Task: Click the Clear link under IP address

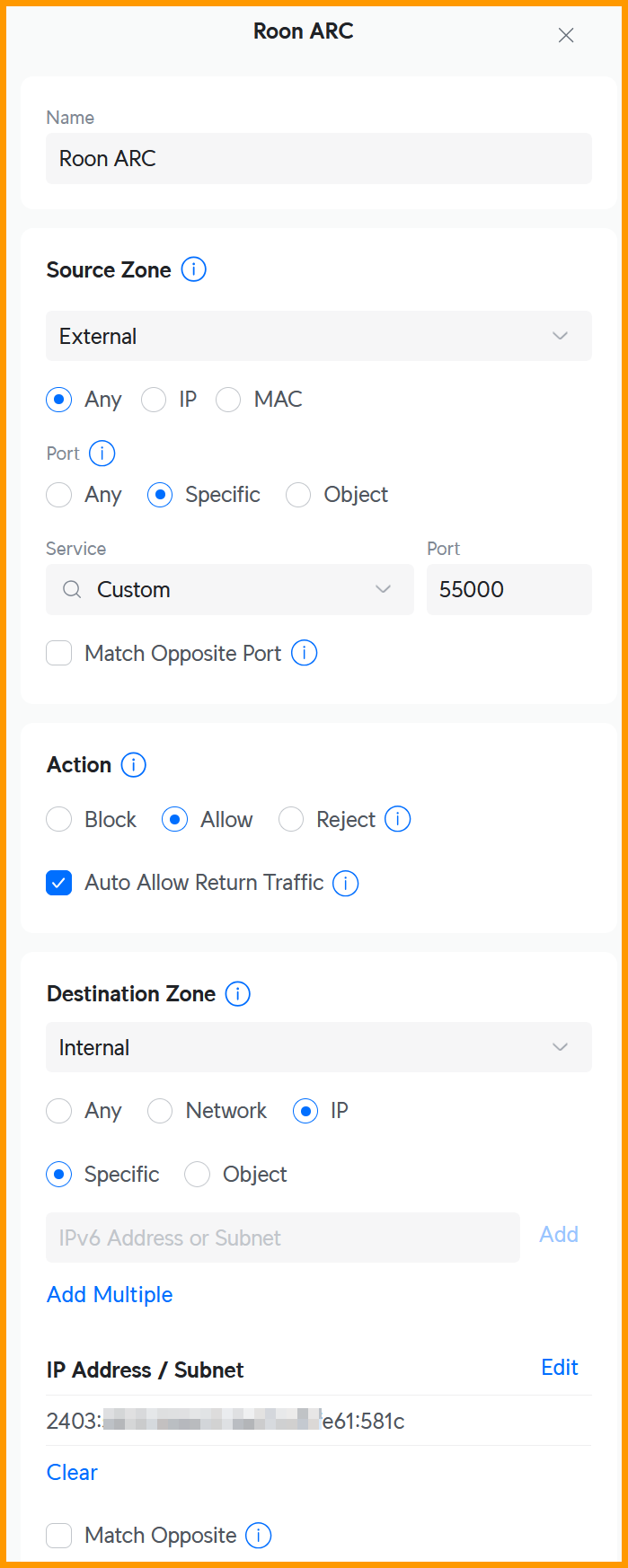Action: 72,1472
